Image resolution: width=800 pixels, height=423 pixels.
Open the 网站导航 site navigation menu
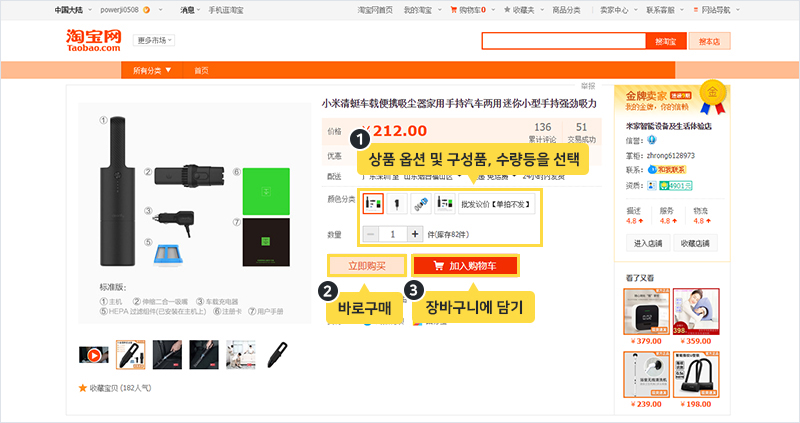[x=716, y=10]
